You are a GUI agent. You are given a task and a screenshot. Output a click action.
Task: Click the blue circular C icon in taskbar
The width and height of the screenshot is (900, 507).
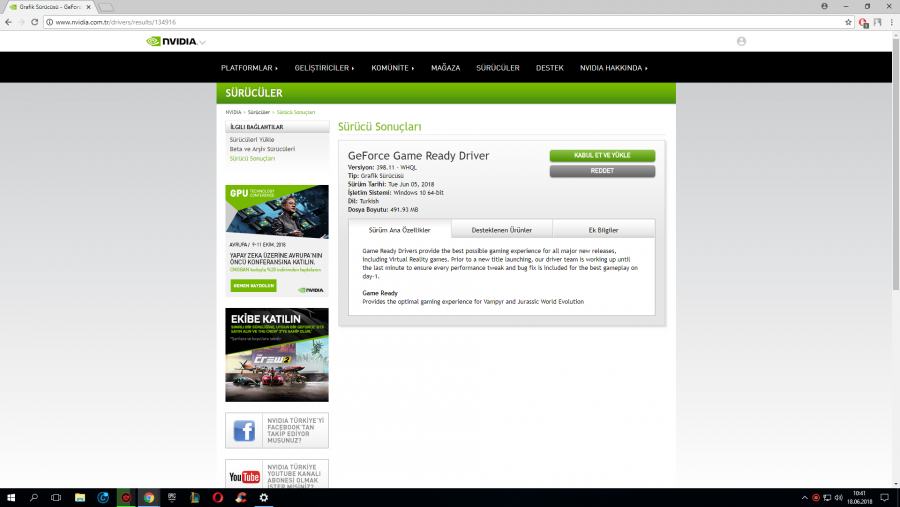pos(103,497)
